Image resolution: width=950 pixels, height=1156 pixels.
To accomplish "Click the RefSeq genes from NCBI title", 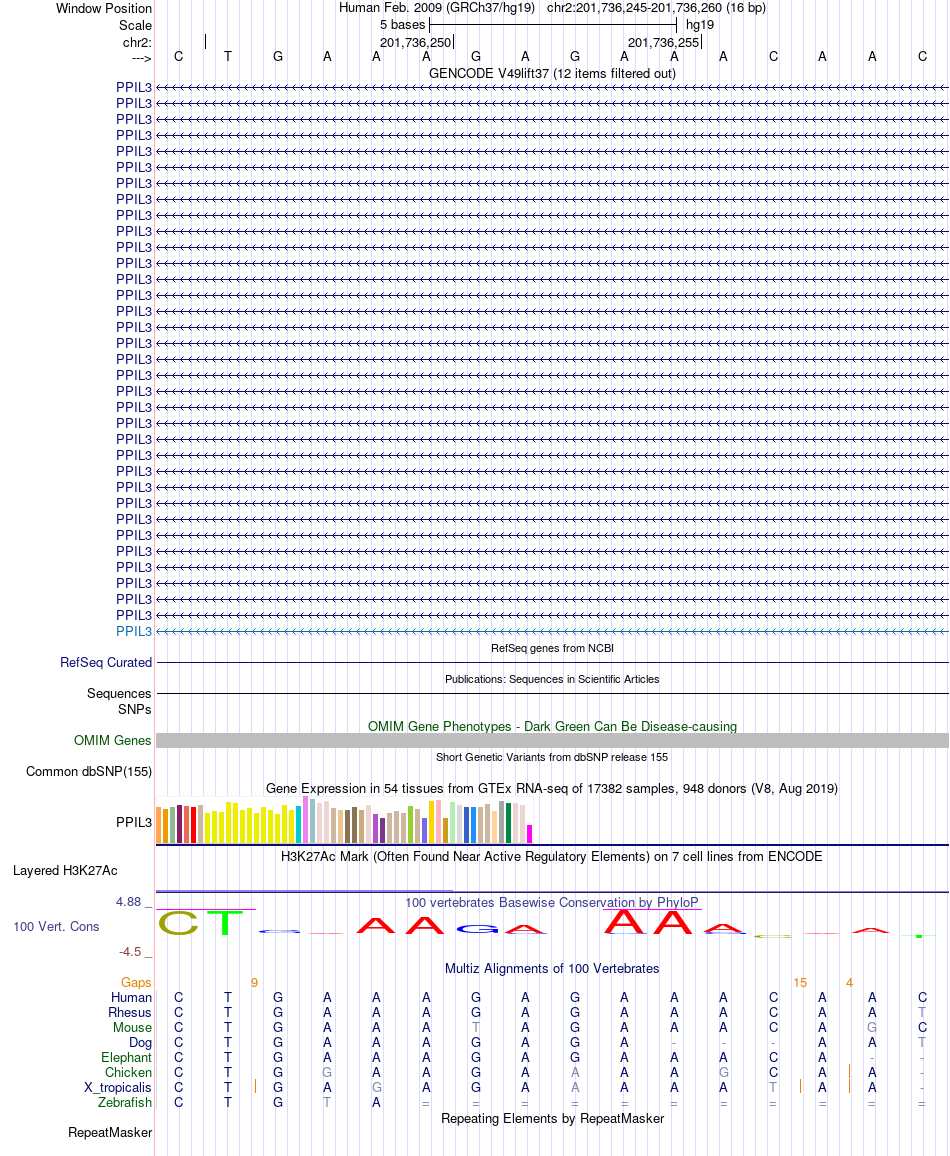I will tap(552, 648).
